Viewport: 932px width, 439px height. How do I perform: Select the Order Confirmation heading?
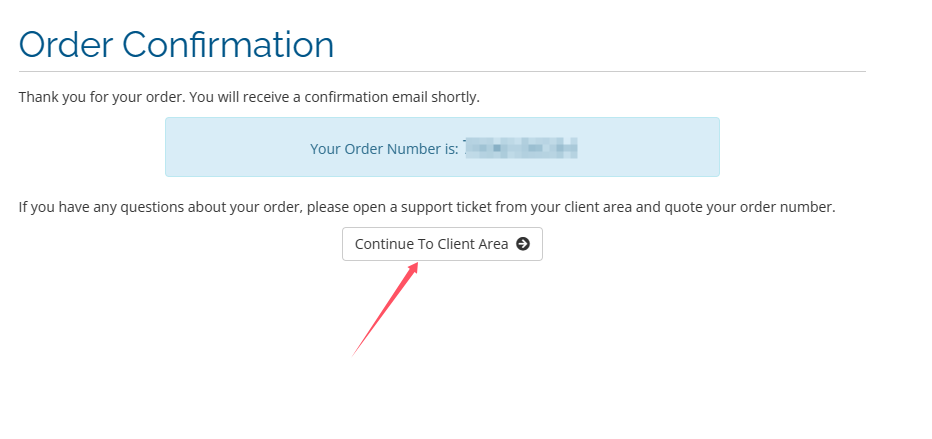click(x=177, y=45)
